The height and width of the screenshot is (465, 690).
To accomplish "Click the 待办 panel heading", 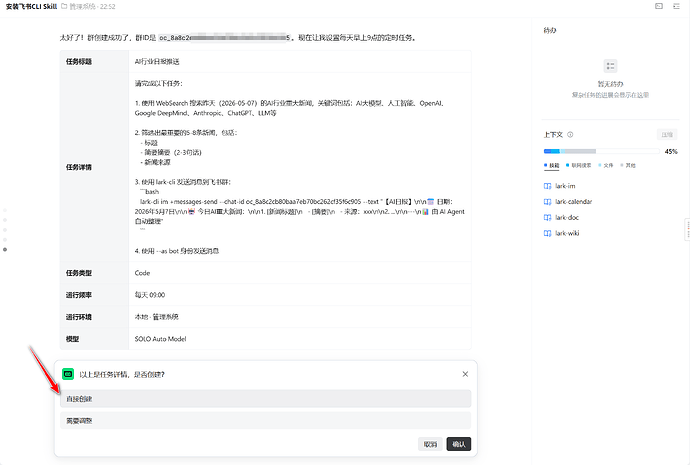I will click(x=550, y=30).
